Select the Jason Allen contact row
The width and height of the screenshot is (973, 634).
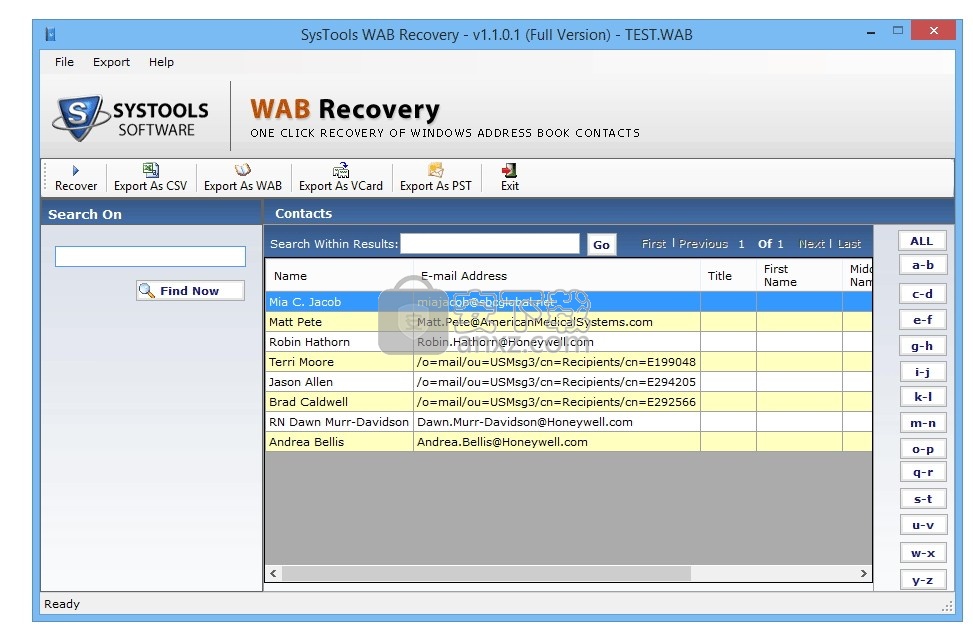[x=568, y=382]
